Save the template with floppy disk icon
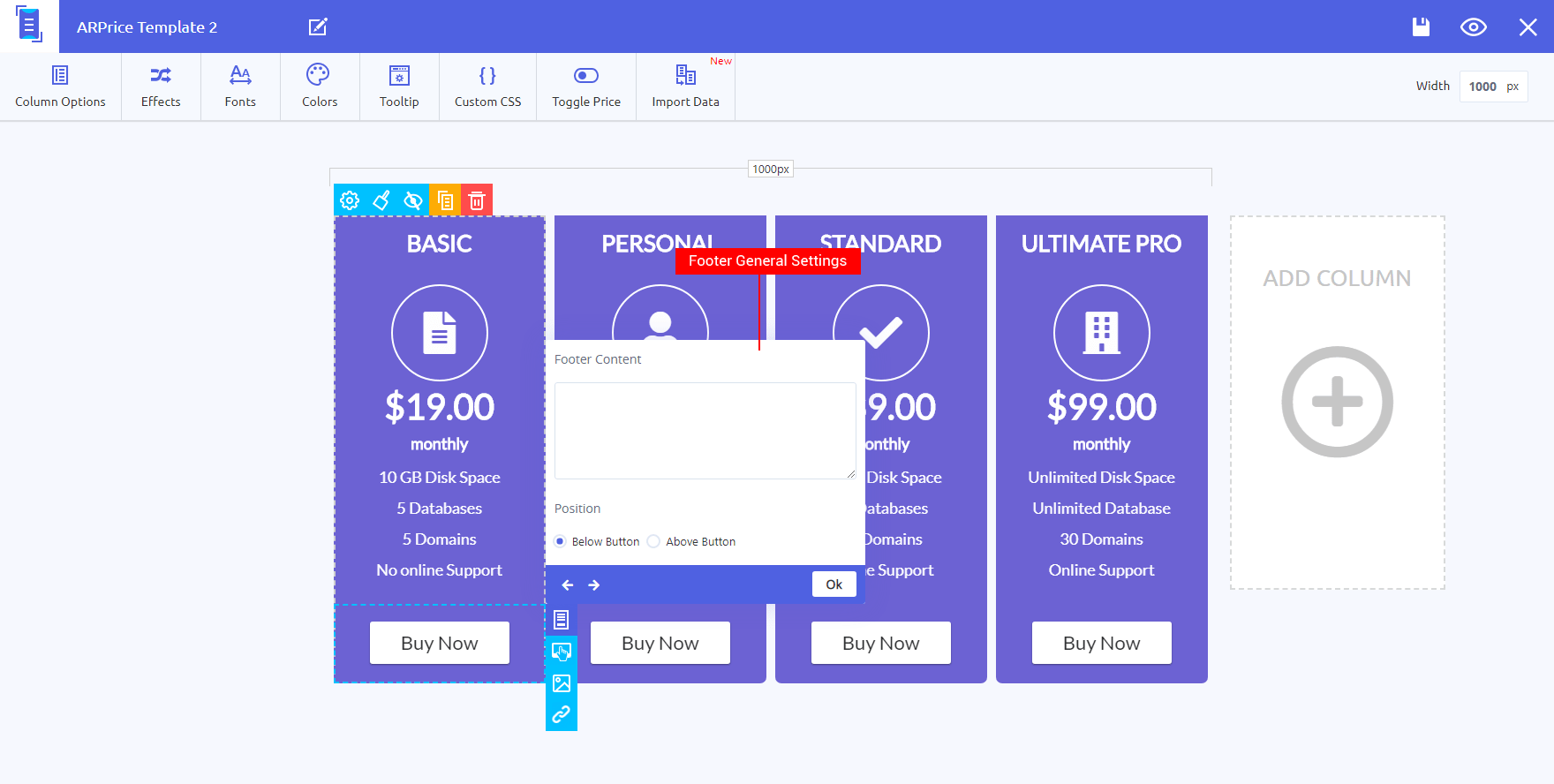 click(1421, 26)
